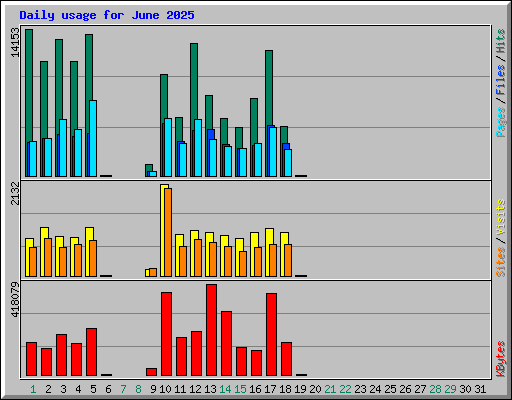
Task: Click the y-axis value 14153
Action: [x=15, y=42]
